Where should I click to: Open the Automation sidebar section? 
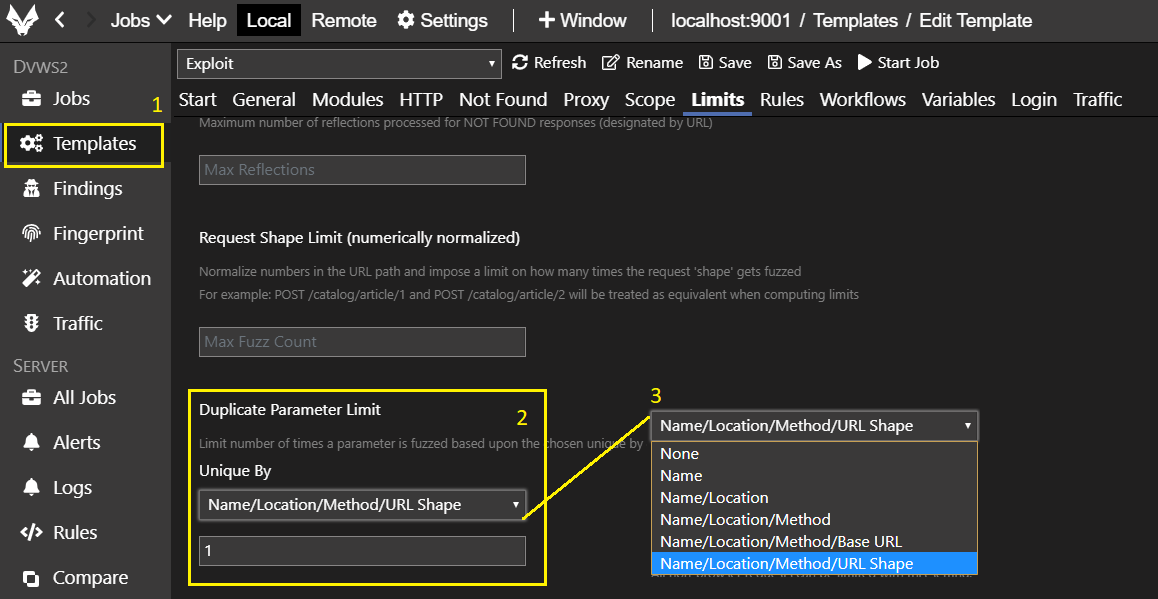101,279
